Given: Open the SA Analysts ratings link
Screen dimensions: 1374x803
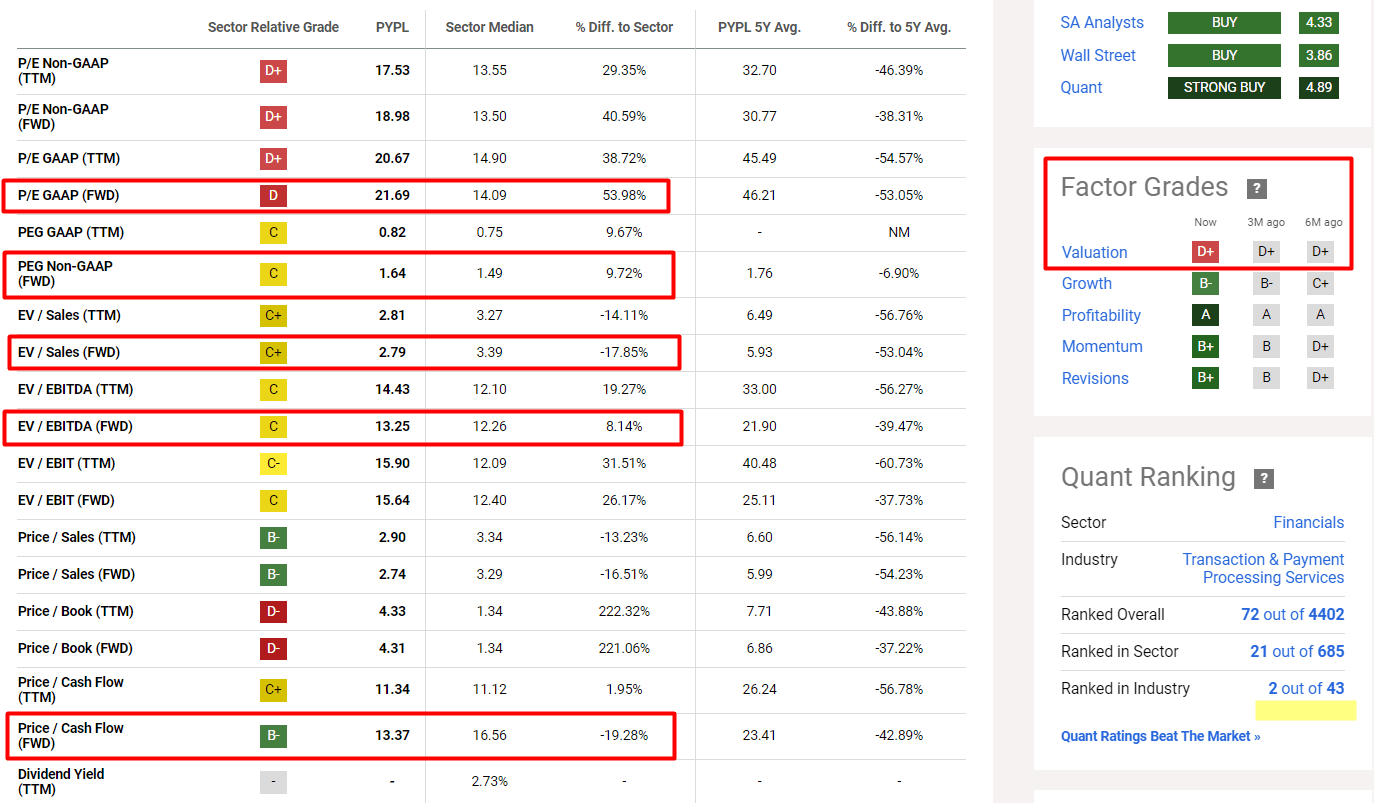Looking at the screenshot, I should point(1102,22).
